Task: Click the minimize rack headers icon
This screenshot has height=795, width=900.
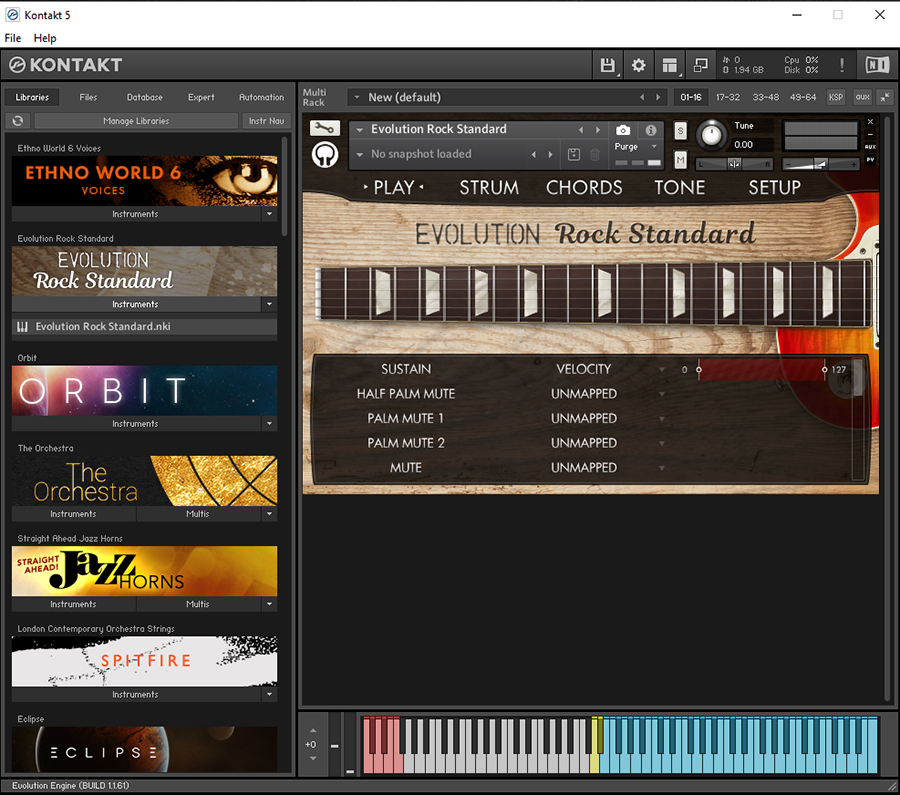Action: [x=885, y=97]
